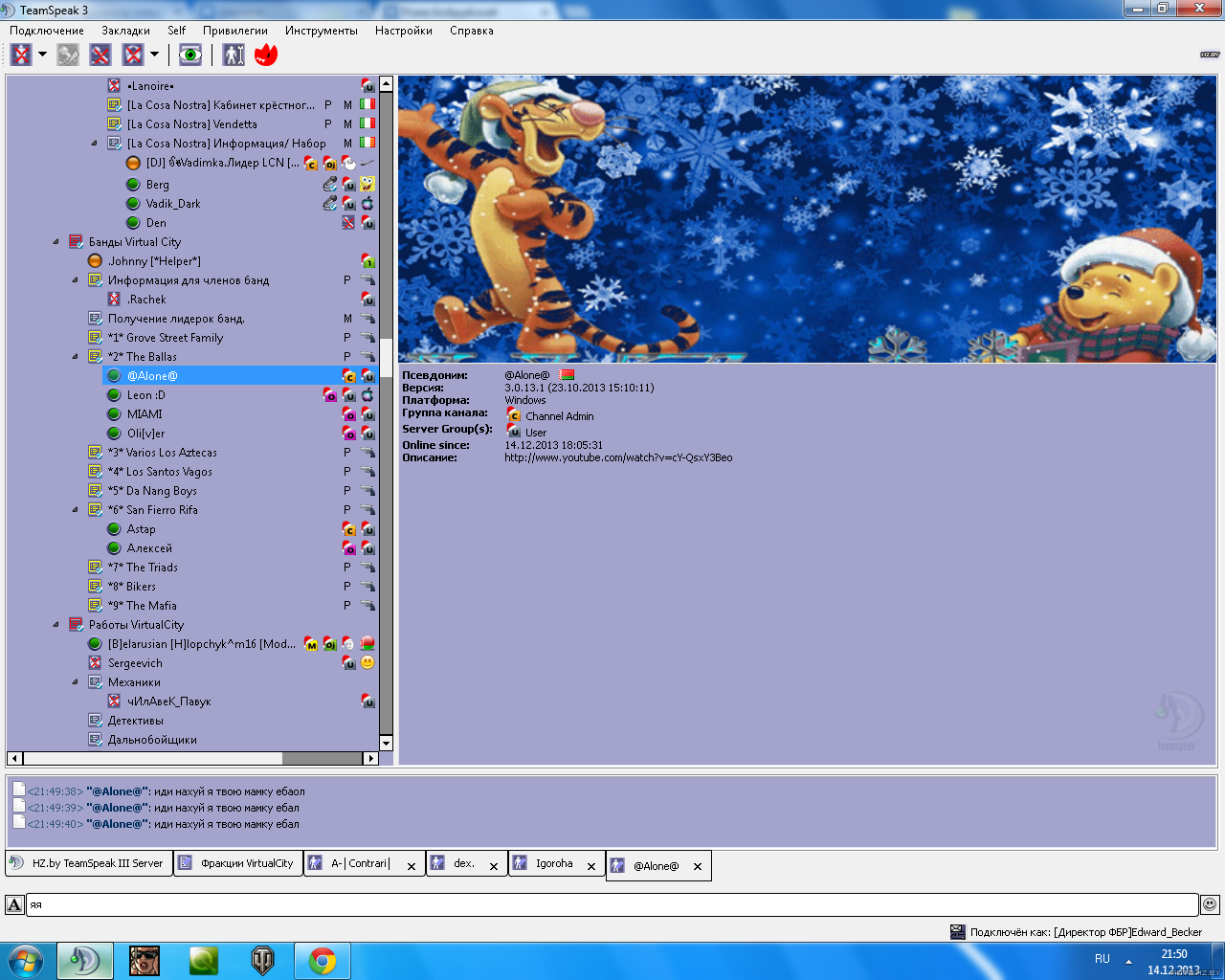Open the Подключение menu

(47, 31)
